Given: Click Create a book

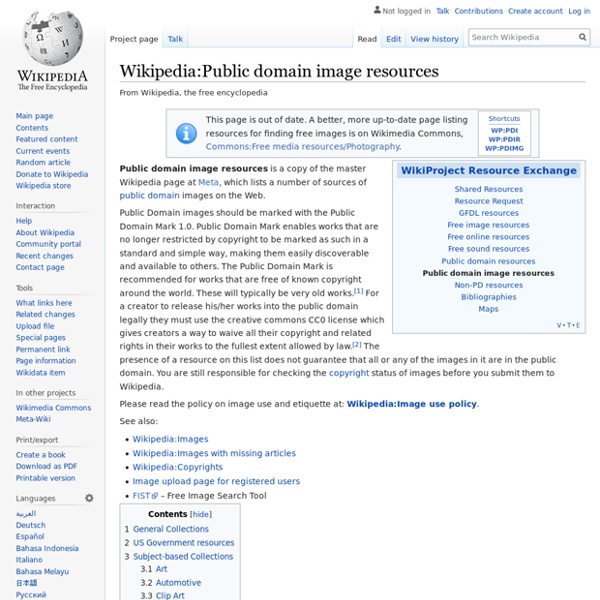Looking at the screenshot, I should point(41,455).
